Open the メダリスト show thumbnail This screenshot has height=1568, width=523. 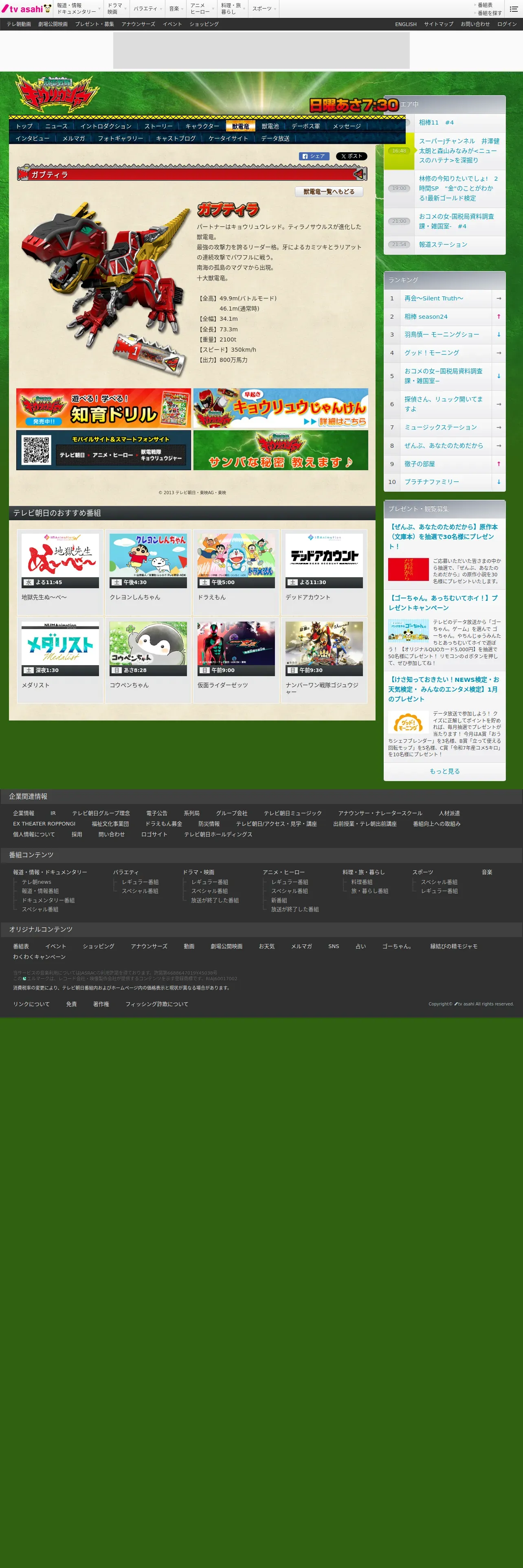[60, 648]
